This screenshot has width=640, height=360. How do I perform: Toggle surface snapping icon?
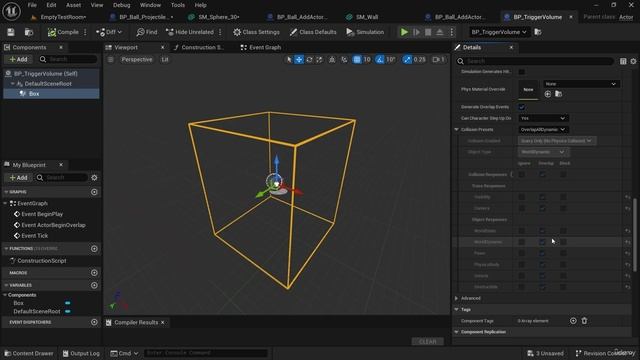(344, 60)
